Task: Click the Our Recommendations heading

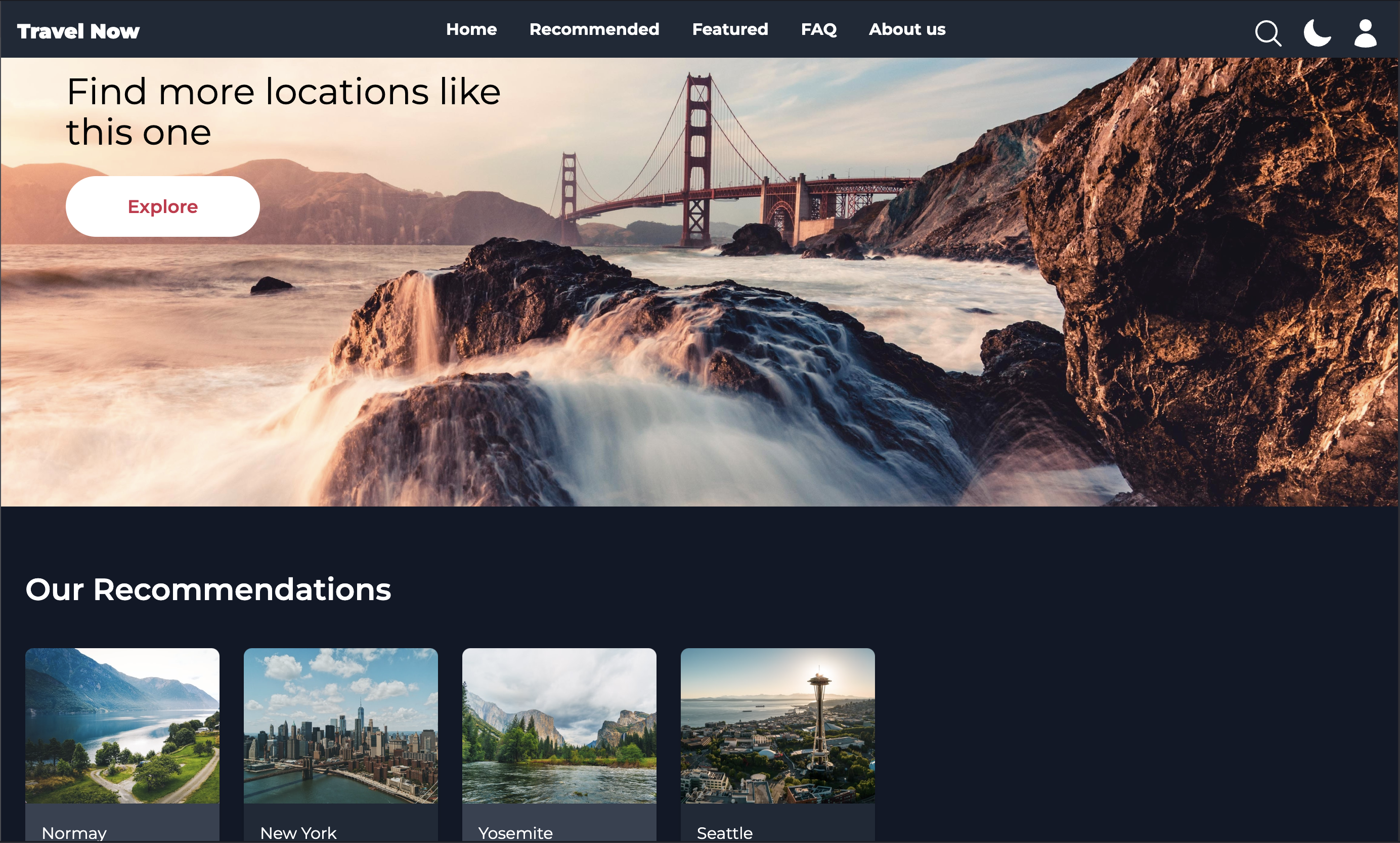Action: [208, 589]
